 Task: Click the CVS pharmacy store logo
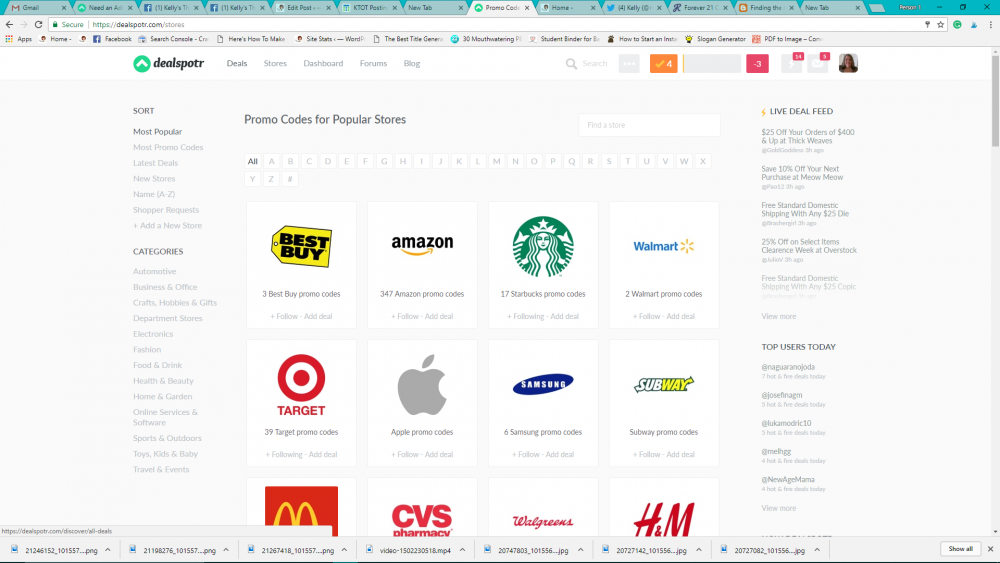pos(422,520)
